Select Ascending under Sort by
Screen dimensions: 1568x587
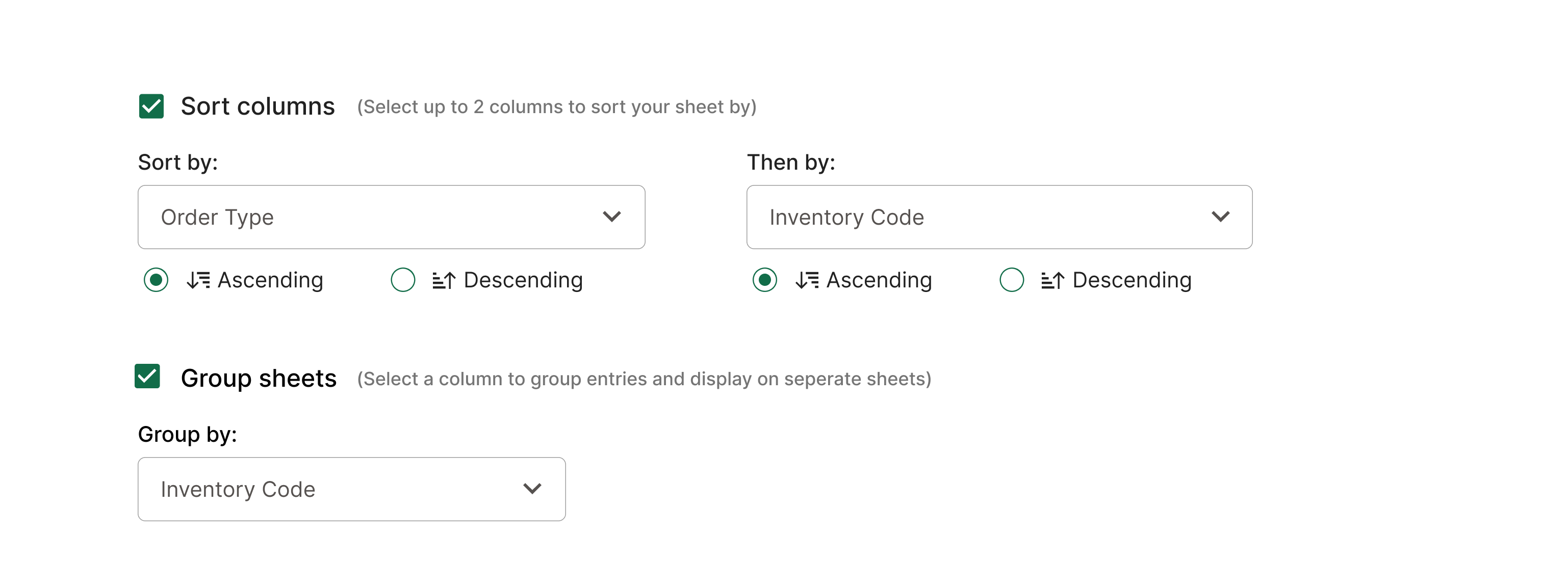tap(156, 280)
